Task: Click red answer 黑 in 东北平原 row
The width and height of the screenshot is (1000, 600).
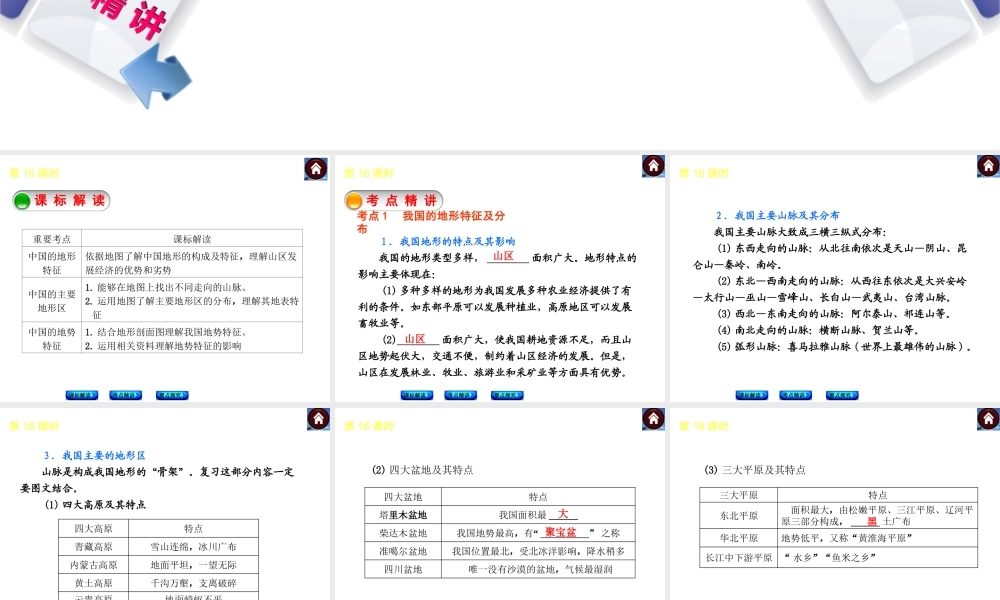Action: coord(872,521)
